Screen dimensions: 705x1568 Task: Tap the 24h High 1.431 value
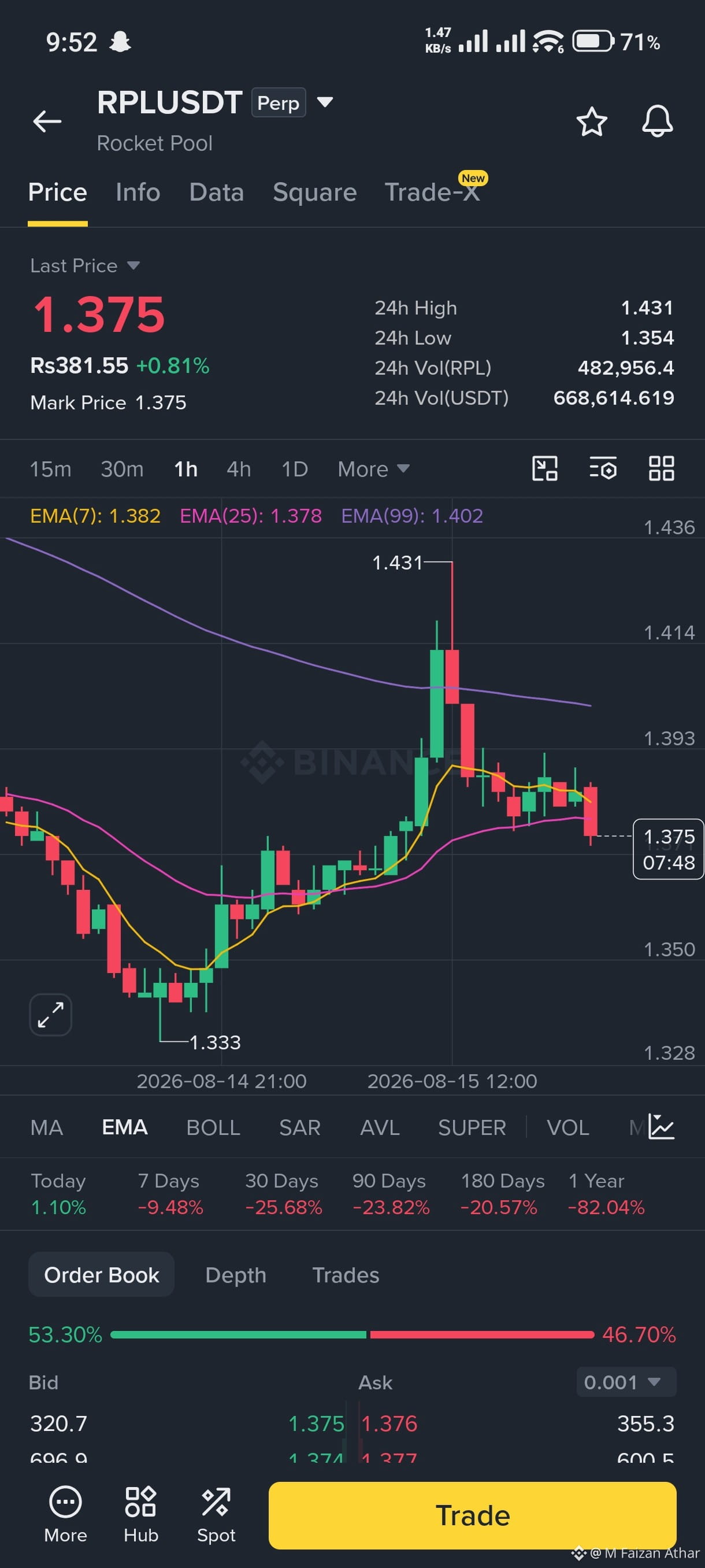click(x=647, y=308)
